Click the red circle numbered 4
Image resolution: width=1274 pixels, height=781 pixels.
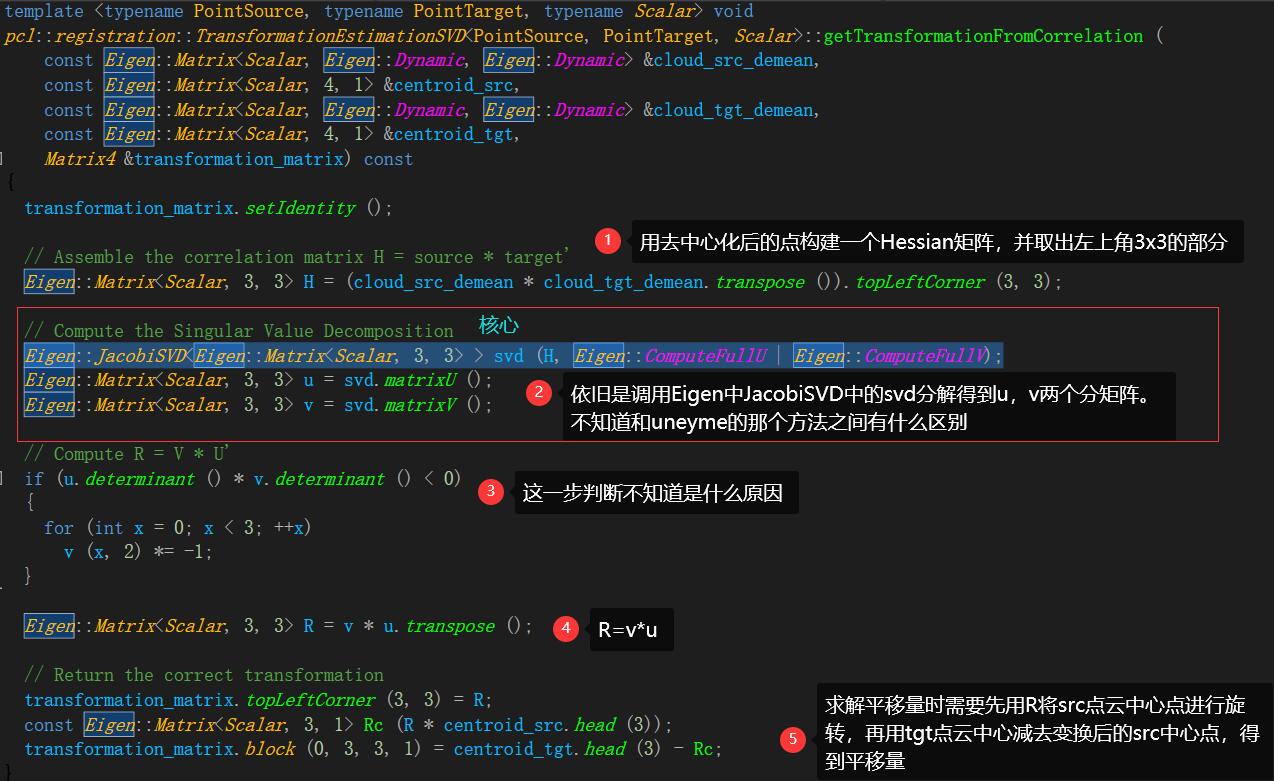(566, 628)
